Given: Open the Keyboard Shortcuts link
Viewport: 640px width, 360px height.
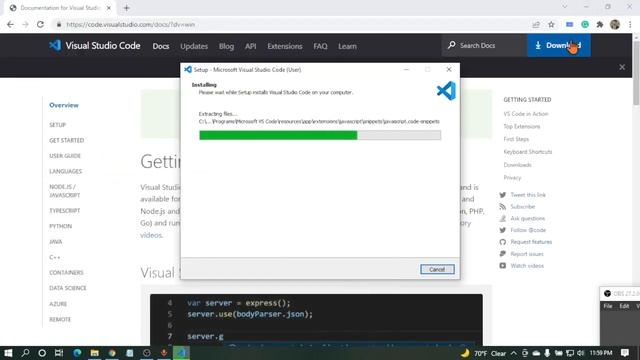Looking at the screenshot, I should 528,152.
